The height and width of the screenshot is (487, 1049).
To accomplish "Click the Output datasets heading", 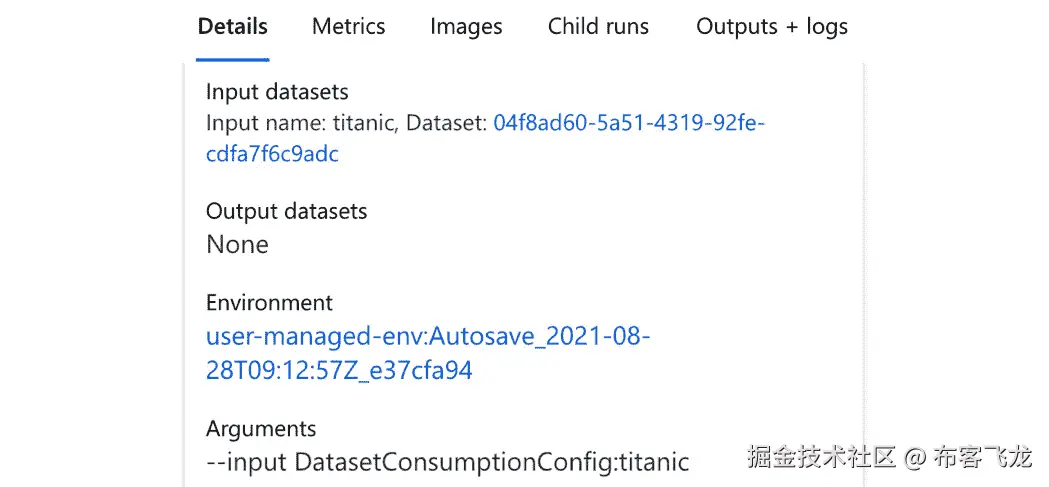I will click(286, 211).
